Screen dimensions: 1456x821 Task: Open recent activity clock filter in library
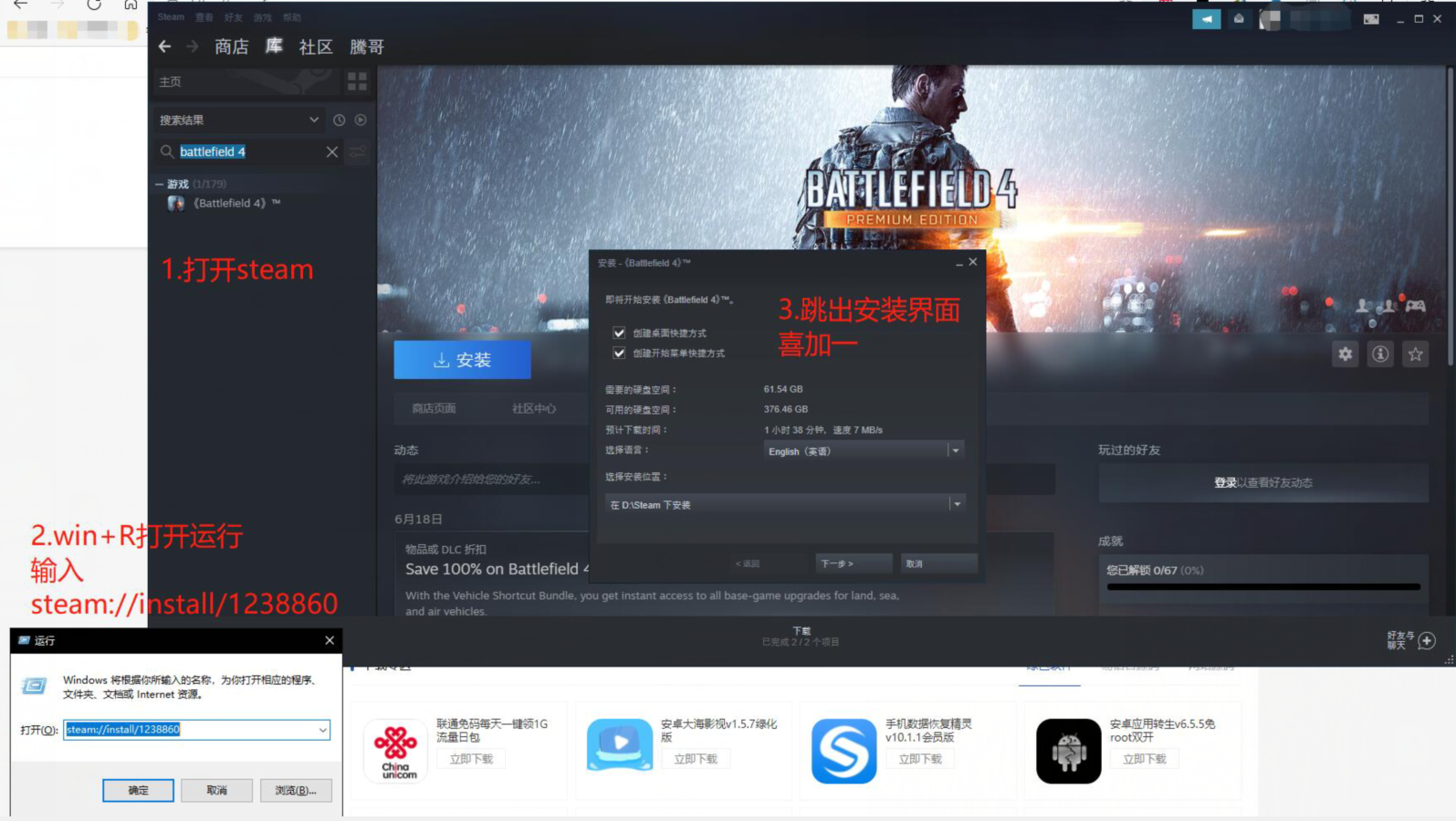(339, 120)
